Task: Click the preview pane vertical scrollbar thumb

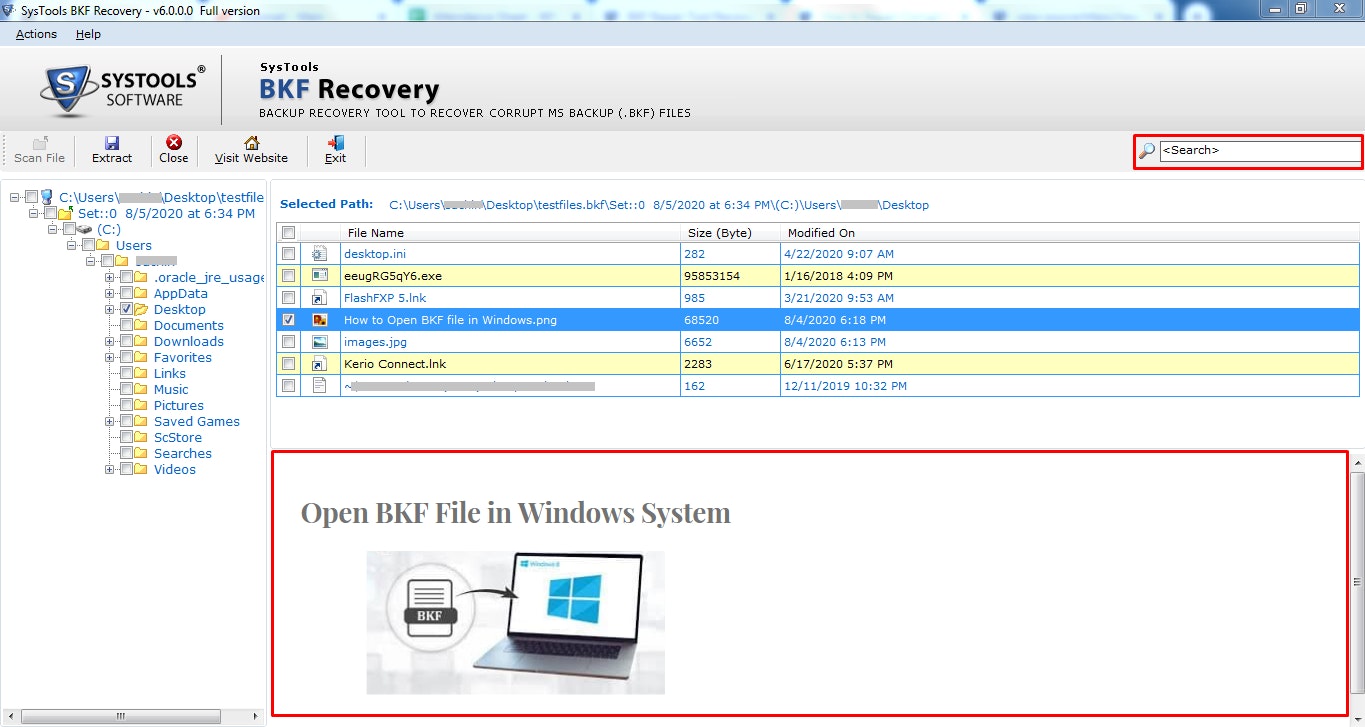Action: point(1357,583)
